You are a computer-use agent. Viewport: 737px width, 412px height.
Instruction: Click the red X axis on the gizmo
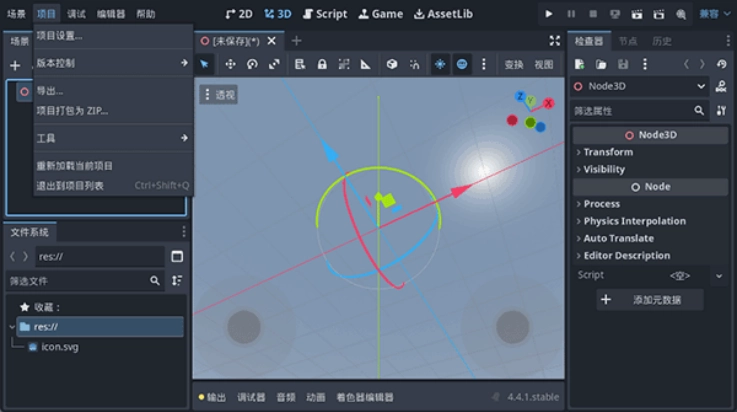pos(547,103)
